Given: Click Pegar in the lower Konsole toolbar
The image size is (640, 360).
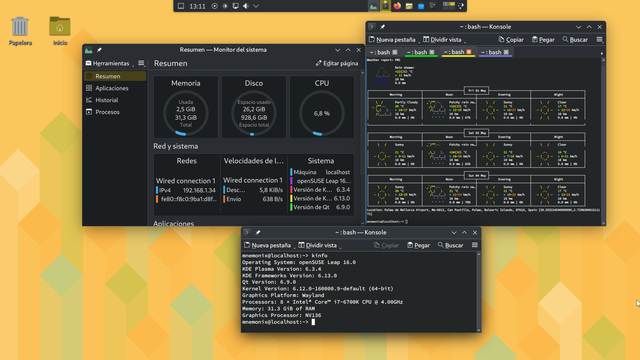Looking at the screenshot, I should tap(419, 245).
